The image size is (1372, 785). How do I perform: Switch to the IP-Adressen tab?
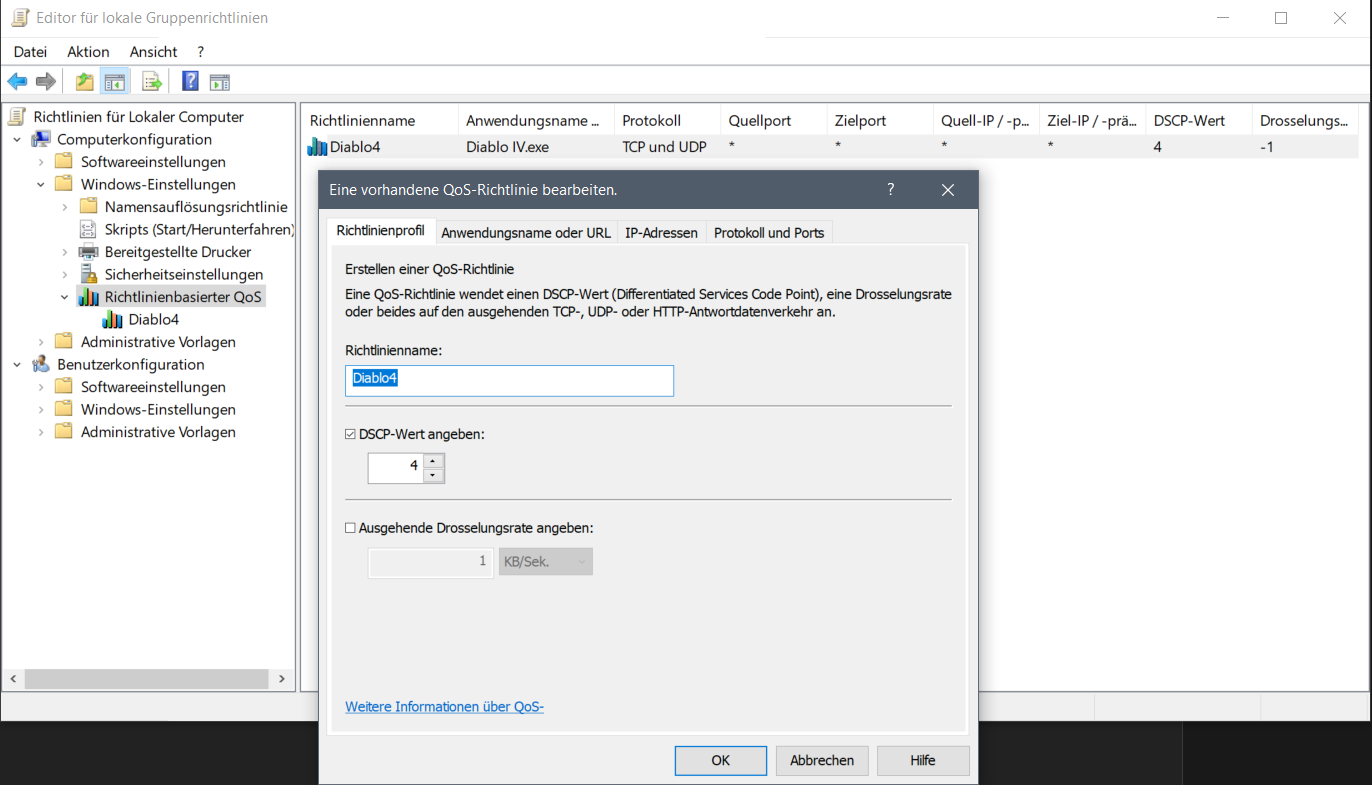[x=661, y=232]
